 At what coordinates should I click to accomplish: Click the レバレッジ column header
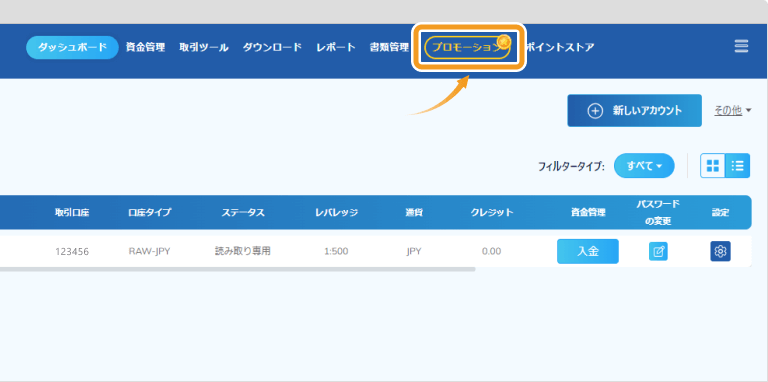click(x=336, y=213)
